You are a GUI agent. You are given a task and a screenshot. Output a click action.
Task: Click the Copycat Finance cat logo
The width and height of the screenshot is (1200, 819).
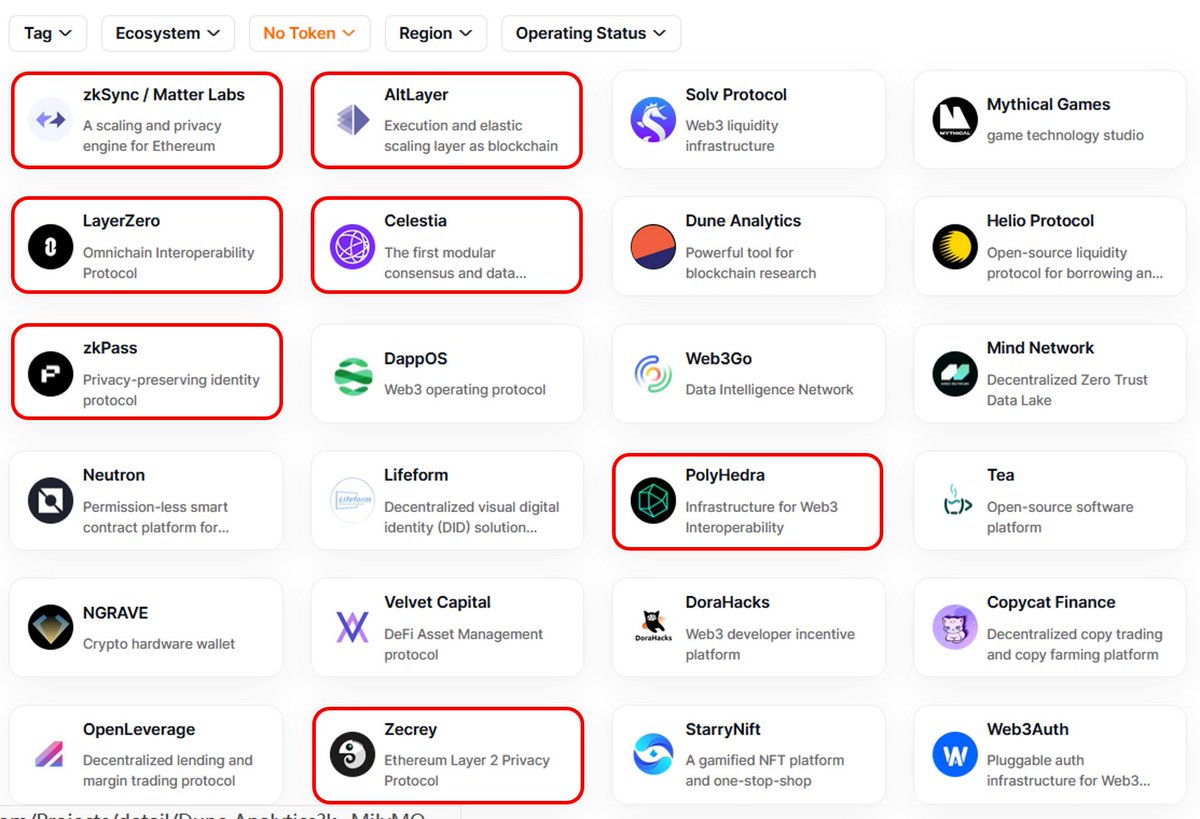coord(955,628)
